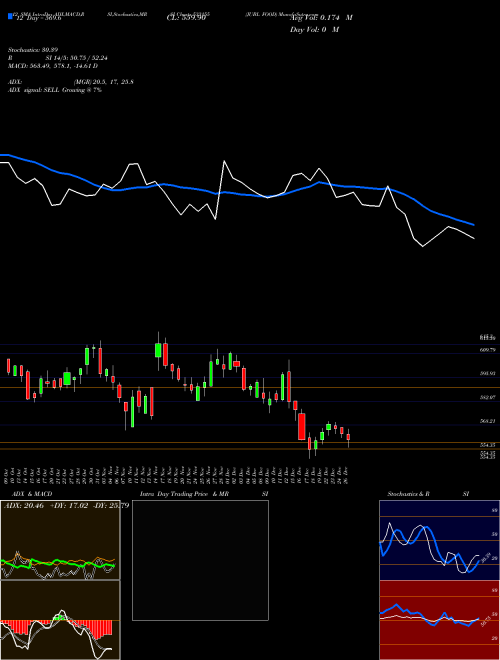This screenshot has width=500, height=660.
Task: Open the MACD red histogram chart
Action: (x=60, y=620)
